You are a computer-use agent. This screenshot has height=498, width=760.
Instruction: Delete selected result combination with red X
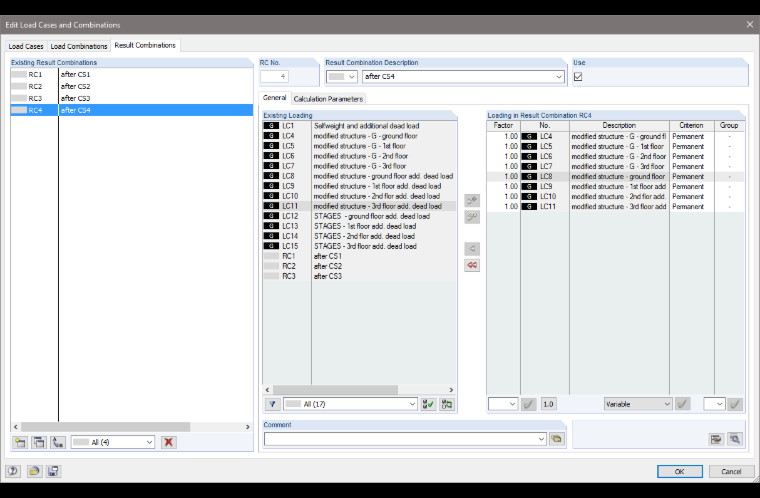click(169, 442)
